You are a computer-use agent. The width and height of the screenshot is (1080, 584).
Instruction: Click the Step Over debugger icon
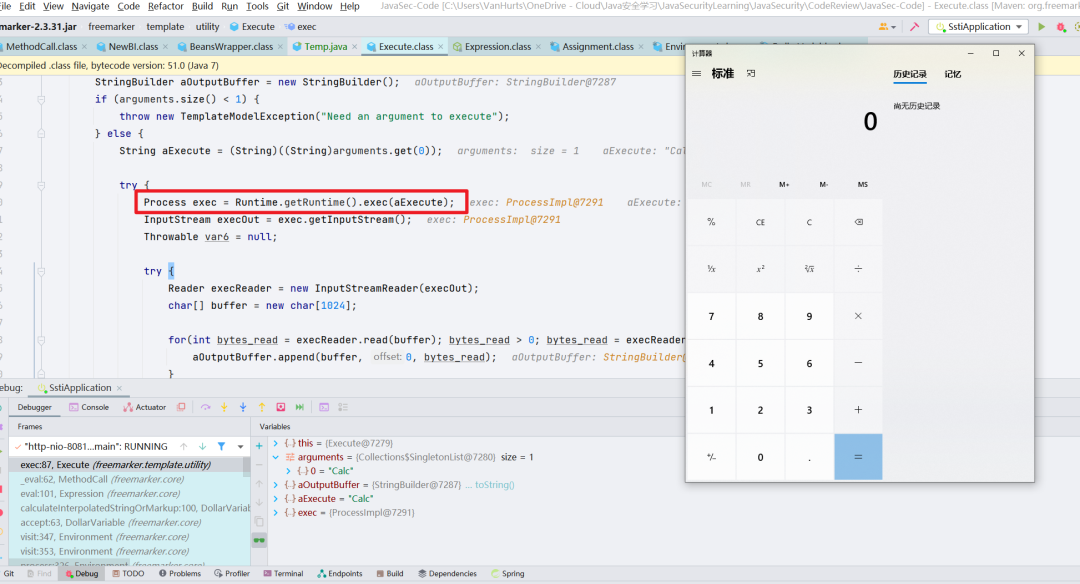pos(205,407)
